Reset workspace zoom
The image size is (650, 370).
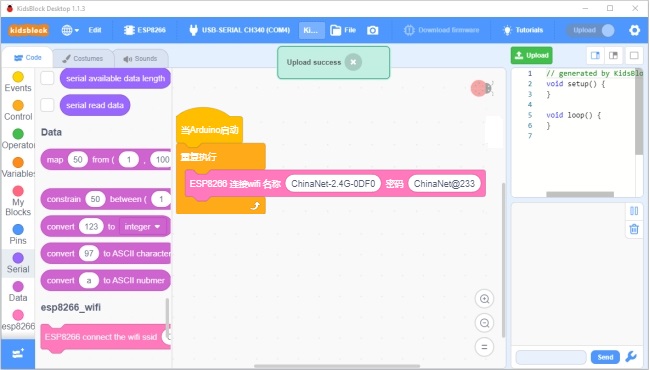tap(484, 347)
